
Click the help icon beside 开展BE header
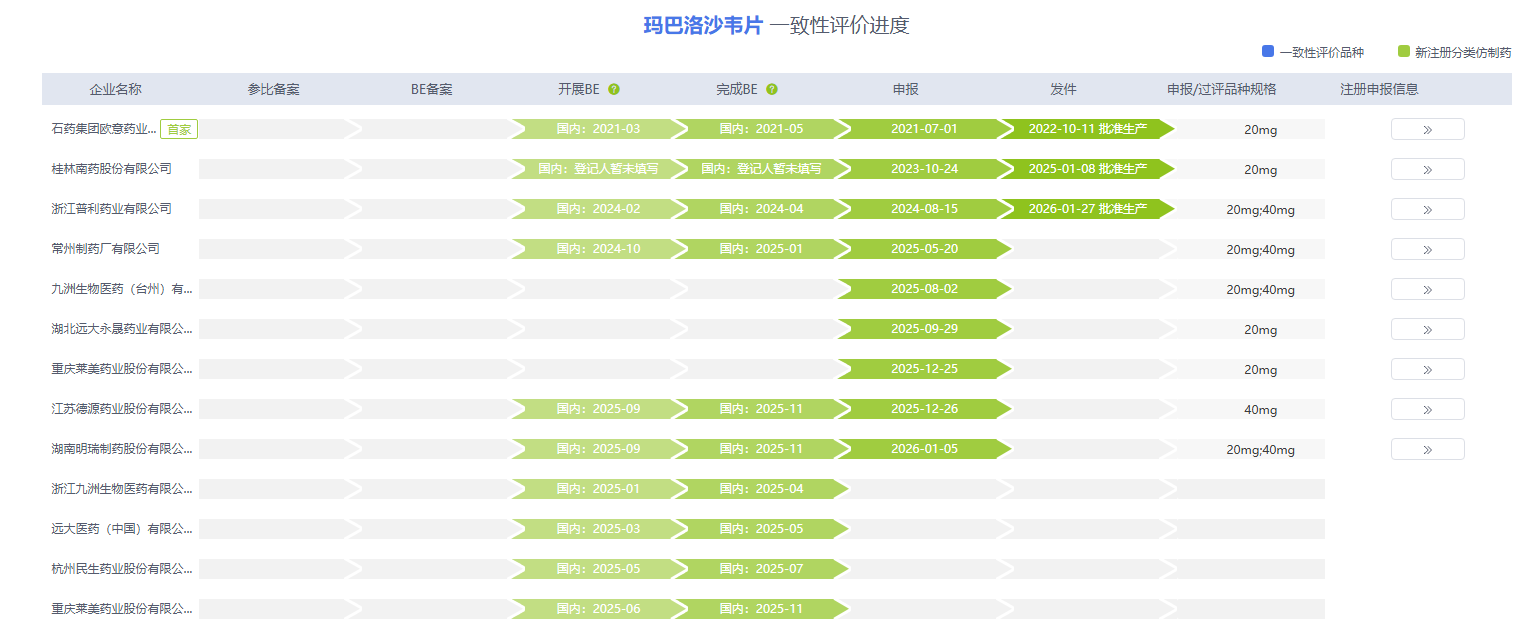coord(614,89)
